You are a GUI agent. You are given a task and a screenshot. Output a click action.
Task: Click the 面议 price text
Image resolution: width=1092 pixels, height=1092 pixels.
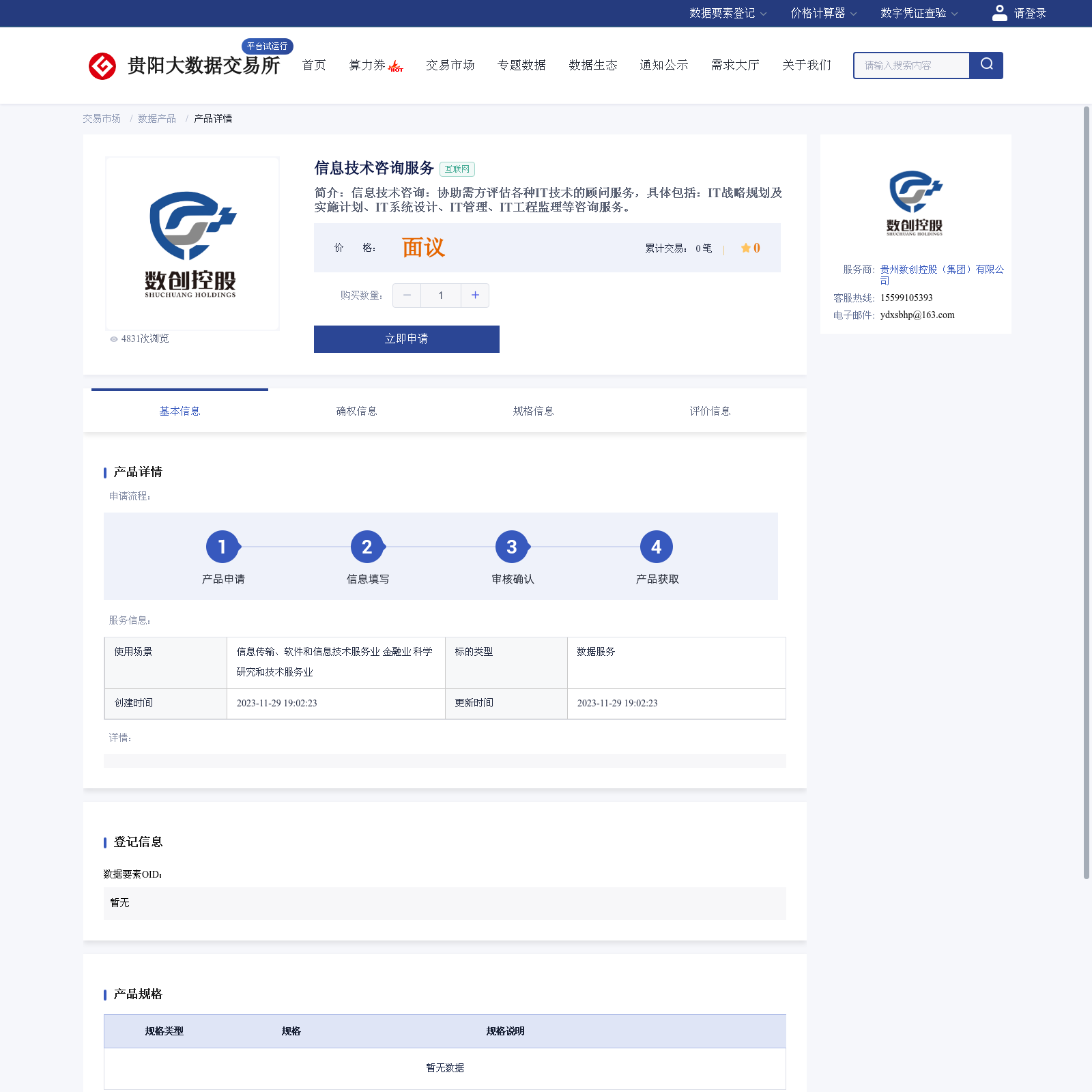pyautogui.click(x=423, y=247)
